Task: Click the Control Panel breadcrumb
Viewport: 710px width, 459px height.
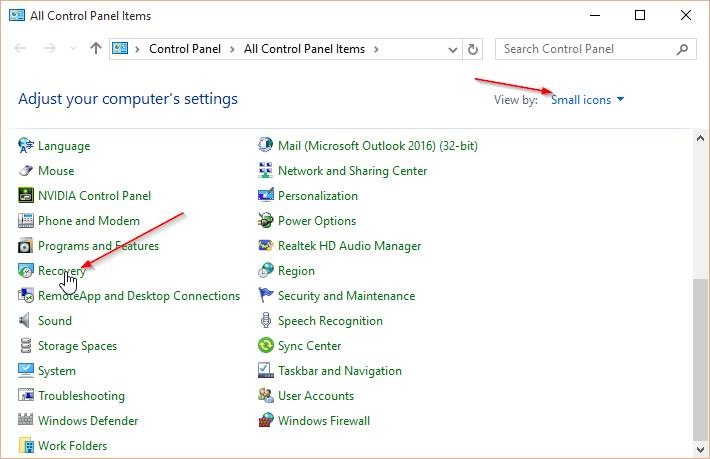Action: click(x=185, y=49)
